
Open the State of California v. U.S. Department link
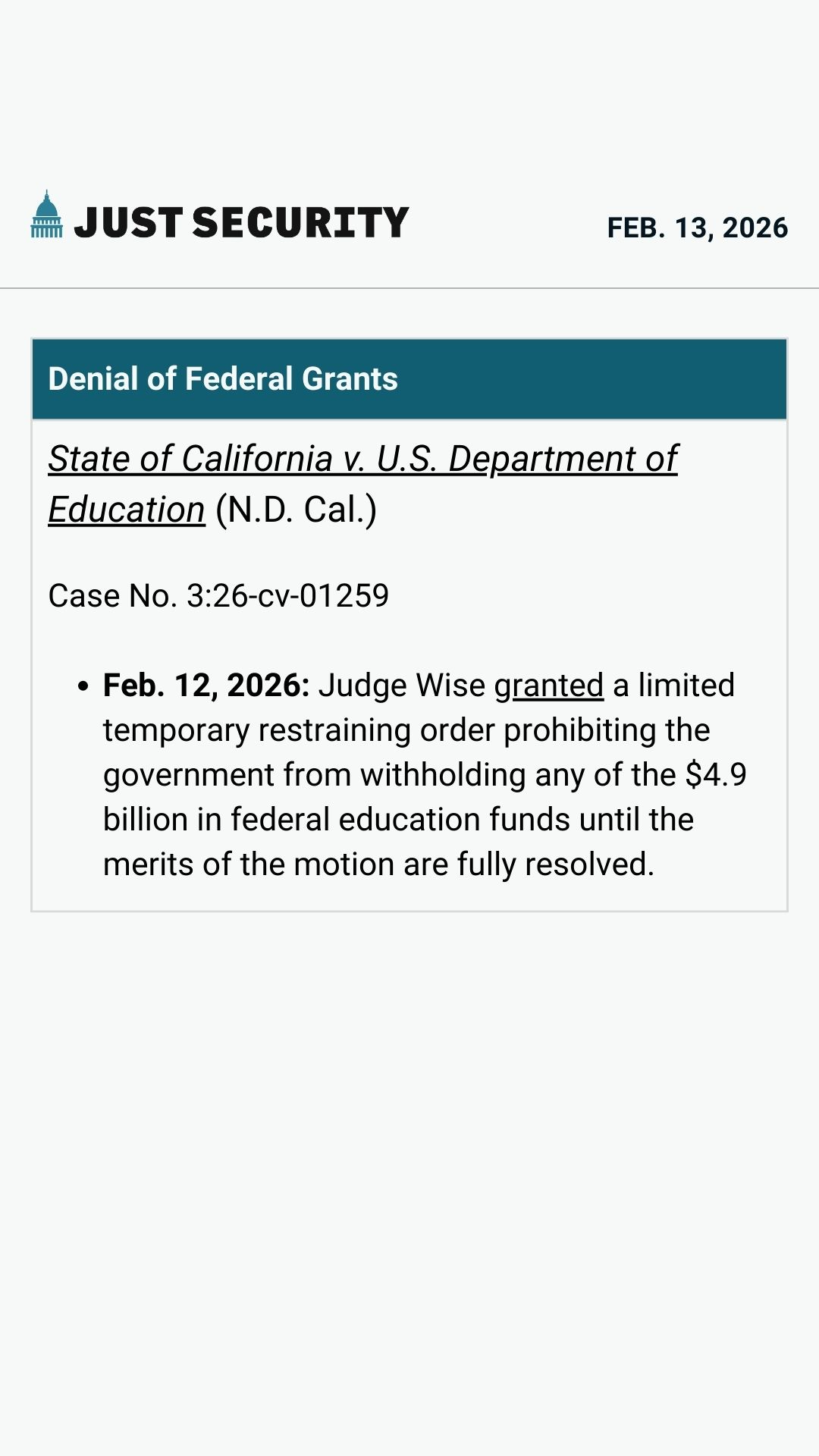[x=362, y=460]
